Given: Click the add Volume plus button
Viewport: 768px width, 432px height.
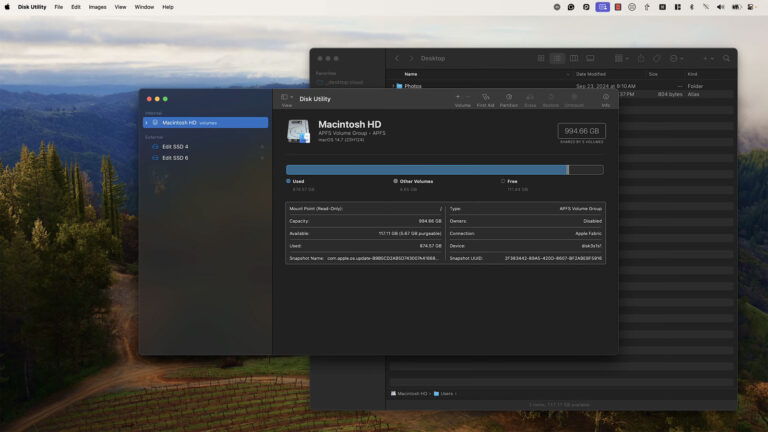Looking at the screenshot, I should pyautogui.click(x=458, y=97).
